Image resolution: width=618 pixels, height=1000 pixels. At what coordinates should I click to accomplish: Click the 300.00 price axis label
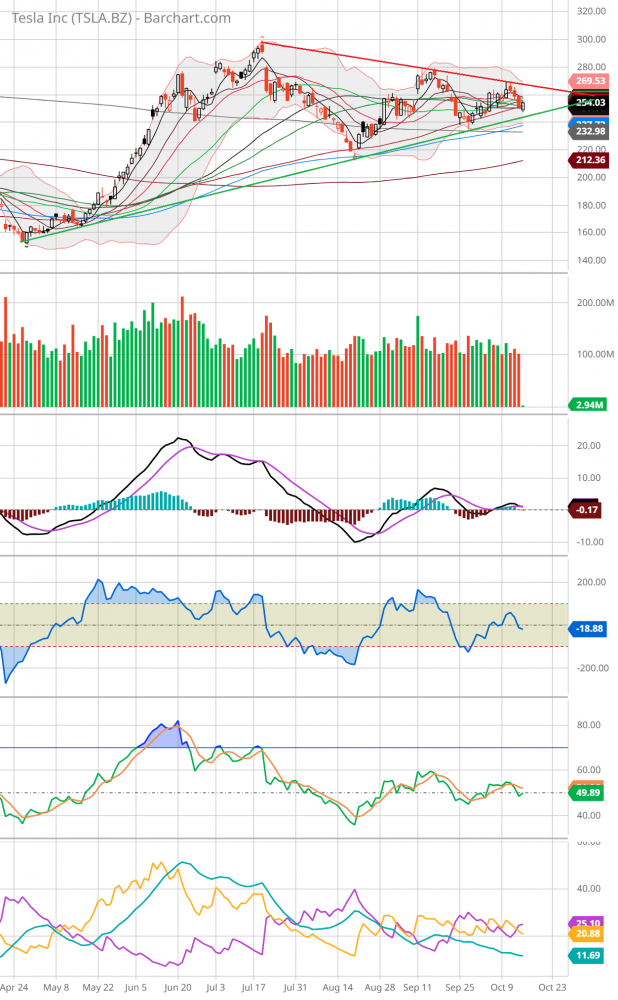(x=592, y=39)
